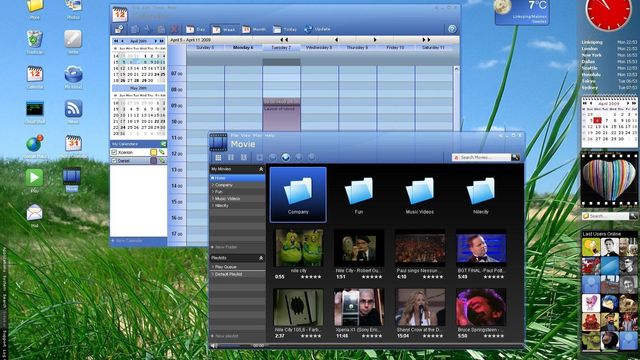640x360 pixels.
Task: Select Tuesday 7 column header in Calendar
Action: coord(281,48)
